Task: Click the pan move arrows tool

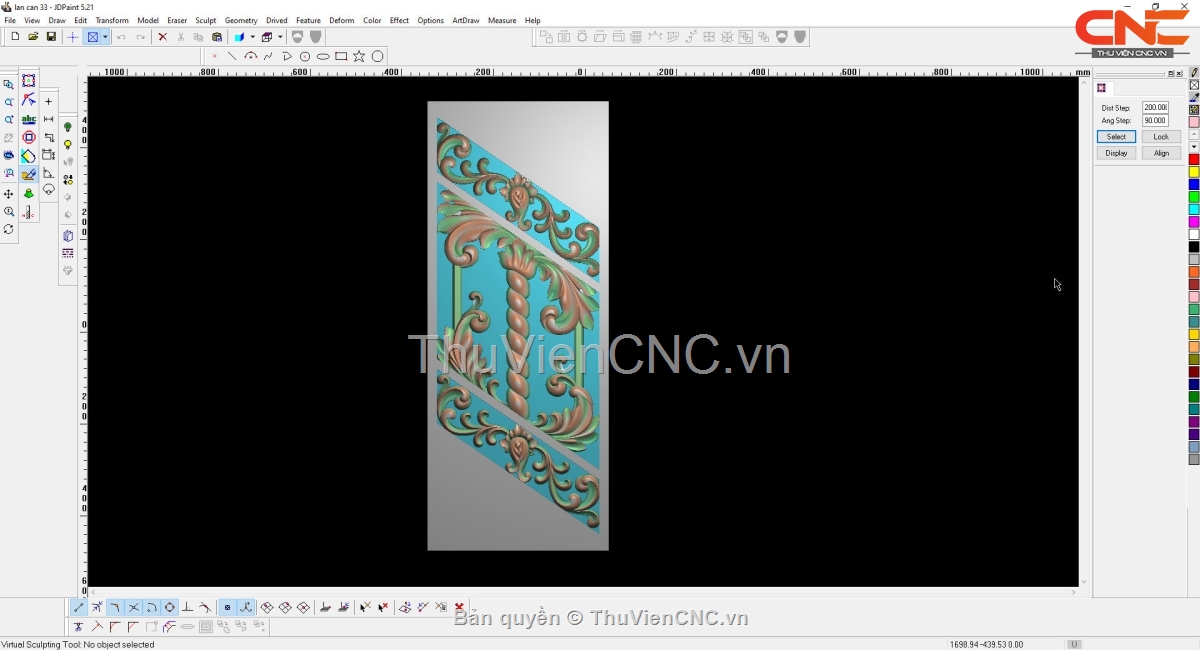Action: (9, 194)
